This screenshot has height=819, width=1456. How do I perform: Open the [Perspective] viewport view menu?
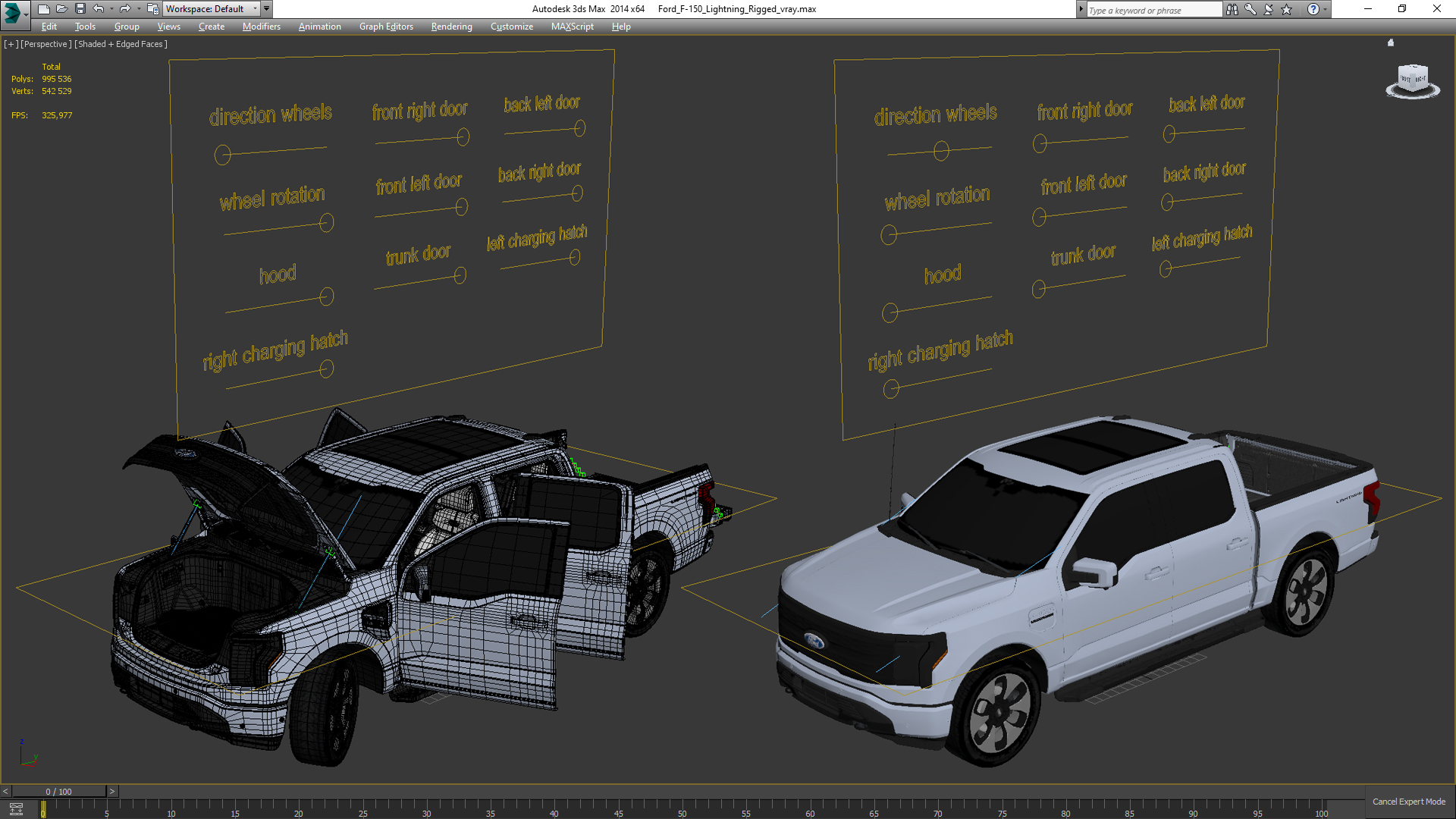[46, 44]
